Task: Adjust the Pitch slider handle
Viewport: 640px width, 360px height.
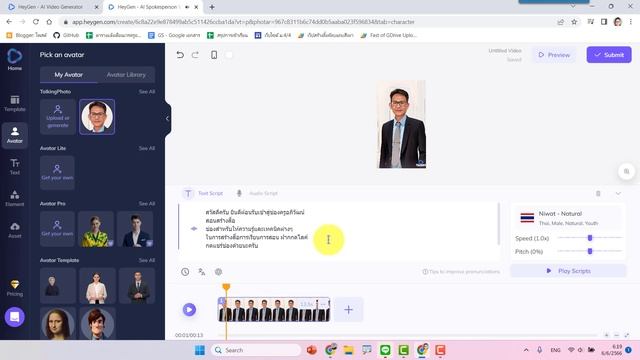Action: 590,251
